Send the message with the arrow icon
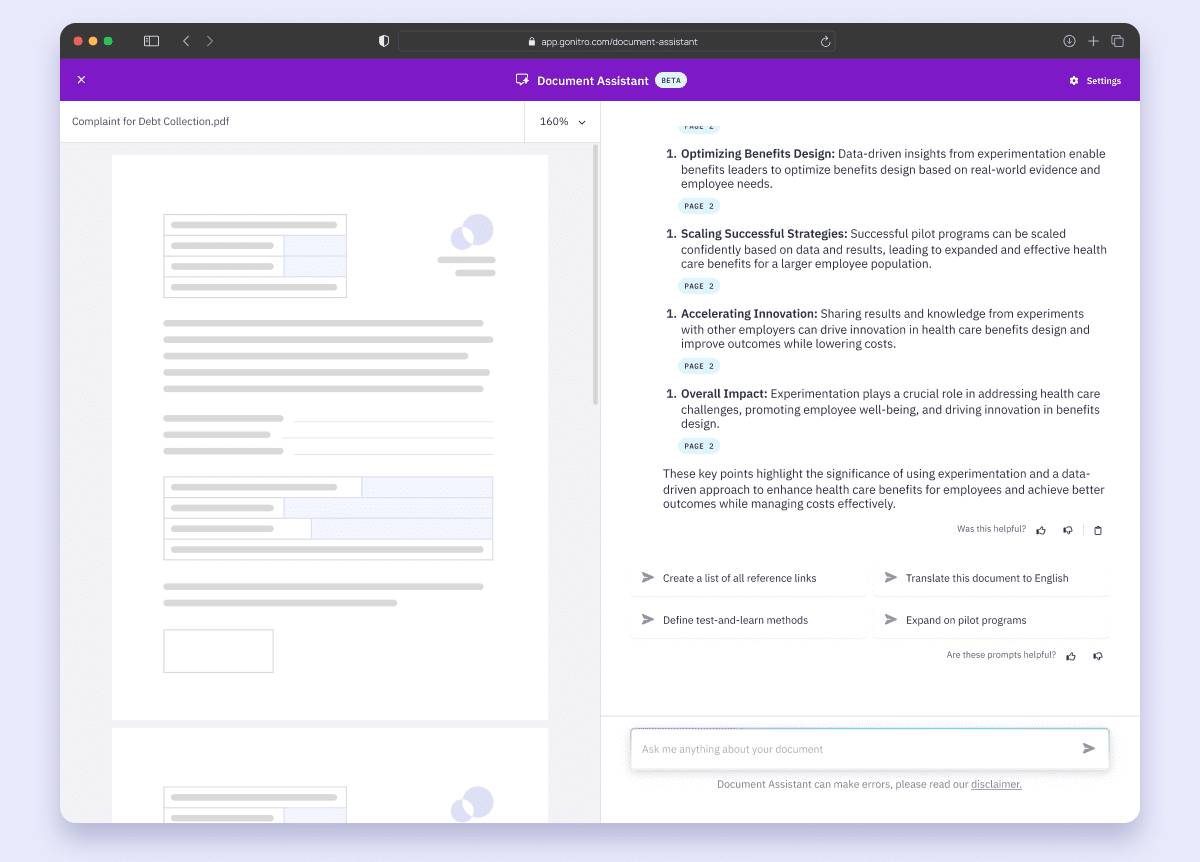 click(x=1089, y=748)
